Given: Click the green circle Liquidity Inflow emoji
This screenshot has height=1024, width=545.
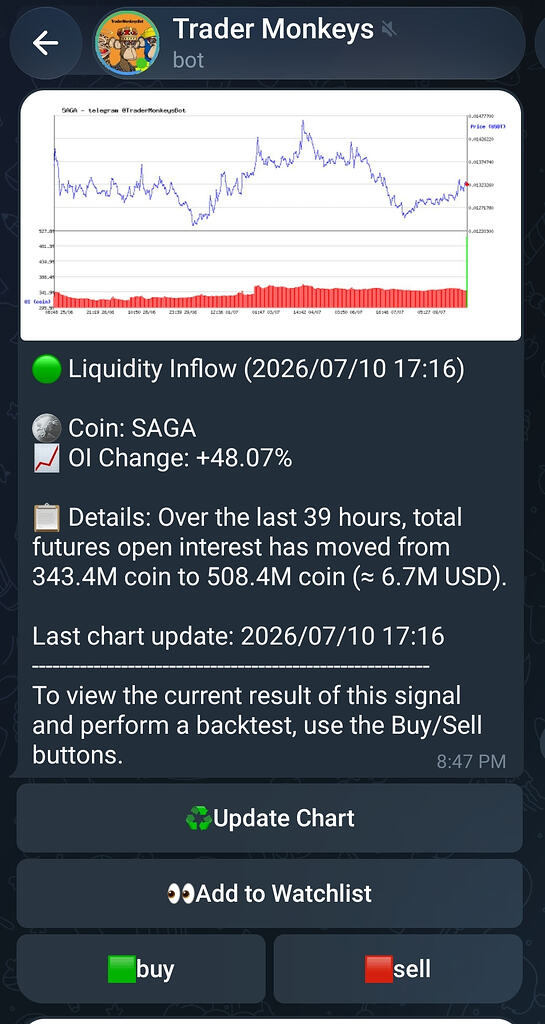Looking at the screenshot, I should (46, 370).
